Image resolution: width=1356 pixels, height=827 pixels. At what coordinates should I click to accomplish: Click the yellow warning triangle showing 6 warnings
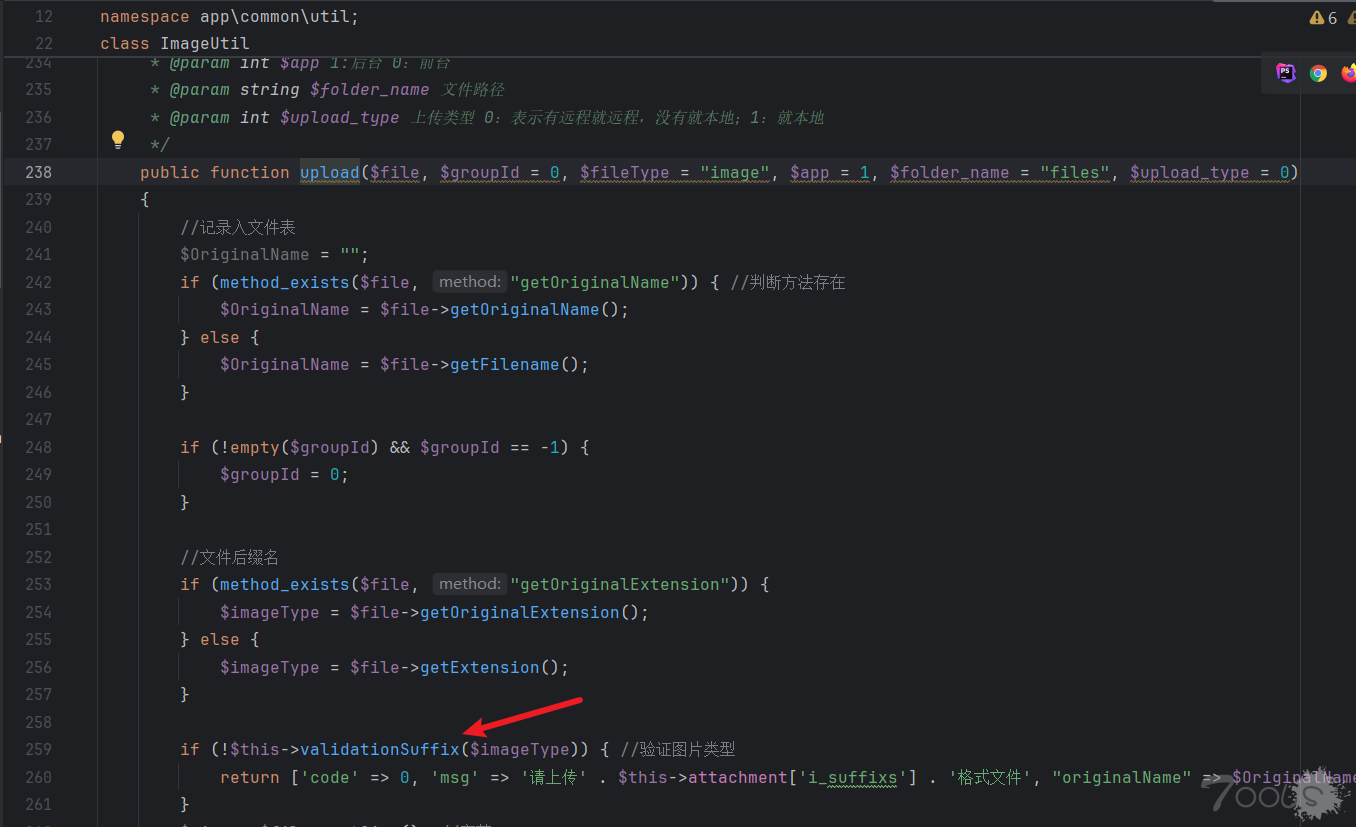pyautogui.click(x=1318, y=17)
